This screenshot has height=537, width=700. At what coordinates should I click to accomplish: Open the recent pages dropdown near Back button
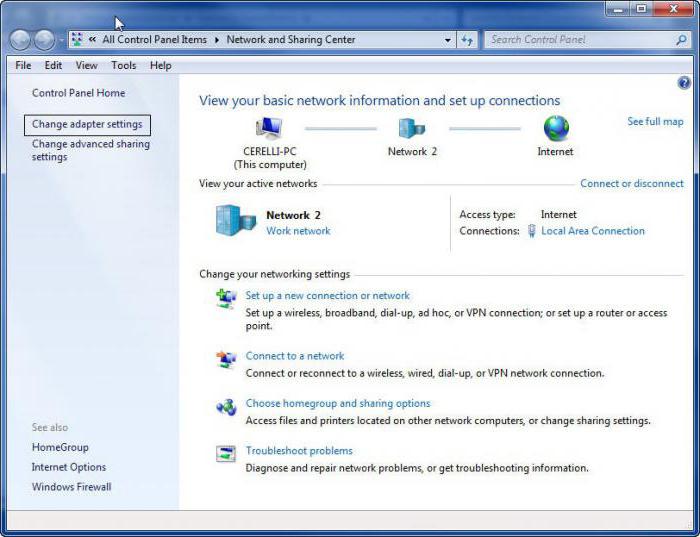(62, 40)
